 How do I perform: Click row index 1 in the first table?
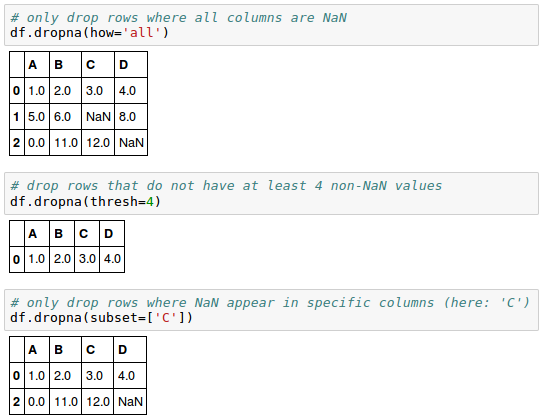coord(17,117)
